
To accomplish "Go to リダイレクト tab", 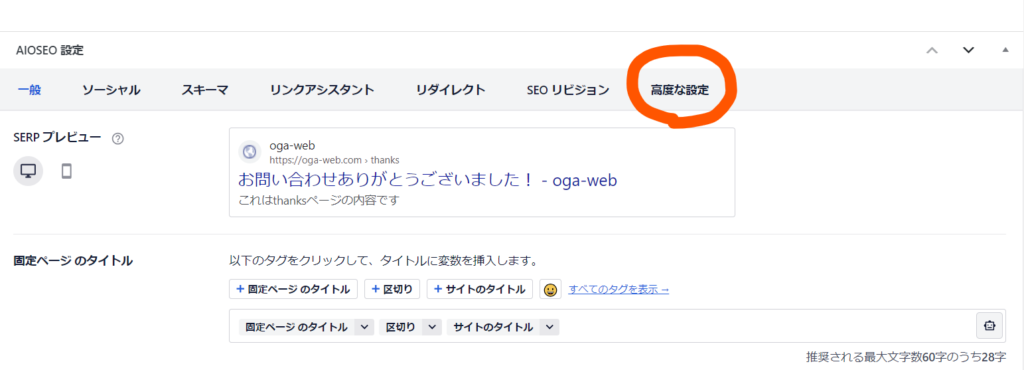I will [451, 90].
